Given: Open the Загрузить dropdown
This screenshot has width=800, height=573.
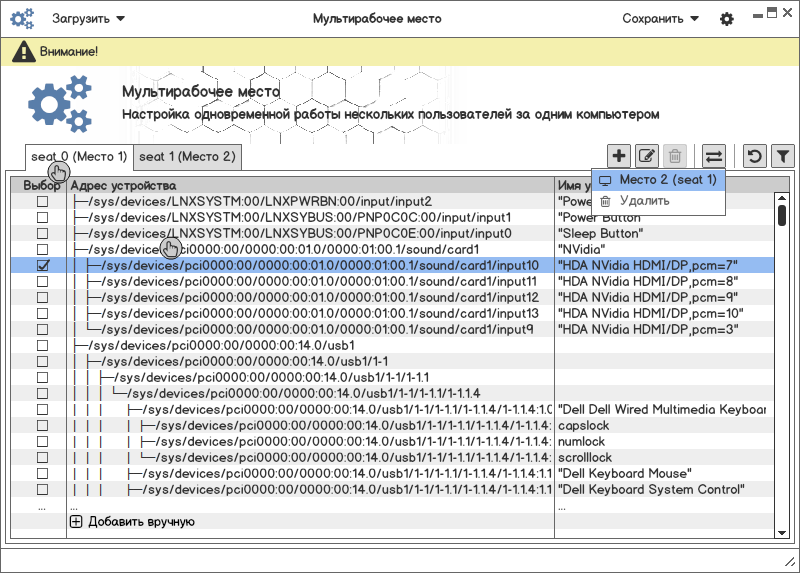Looking at the screenshot, I should (88, 19).
